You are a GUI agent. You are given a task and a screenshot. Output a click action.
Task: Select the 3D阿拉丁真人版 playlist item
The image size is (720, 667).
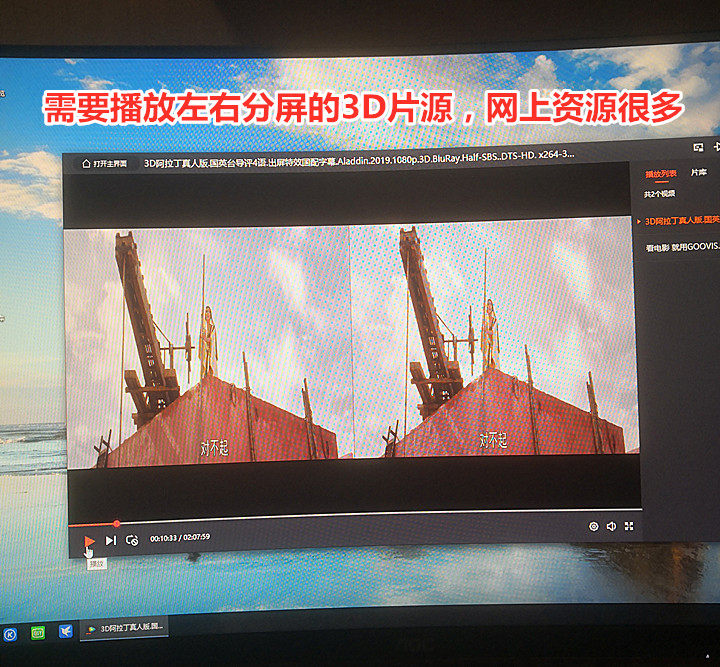[x=678, y=221]
